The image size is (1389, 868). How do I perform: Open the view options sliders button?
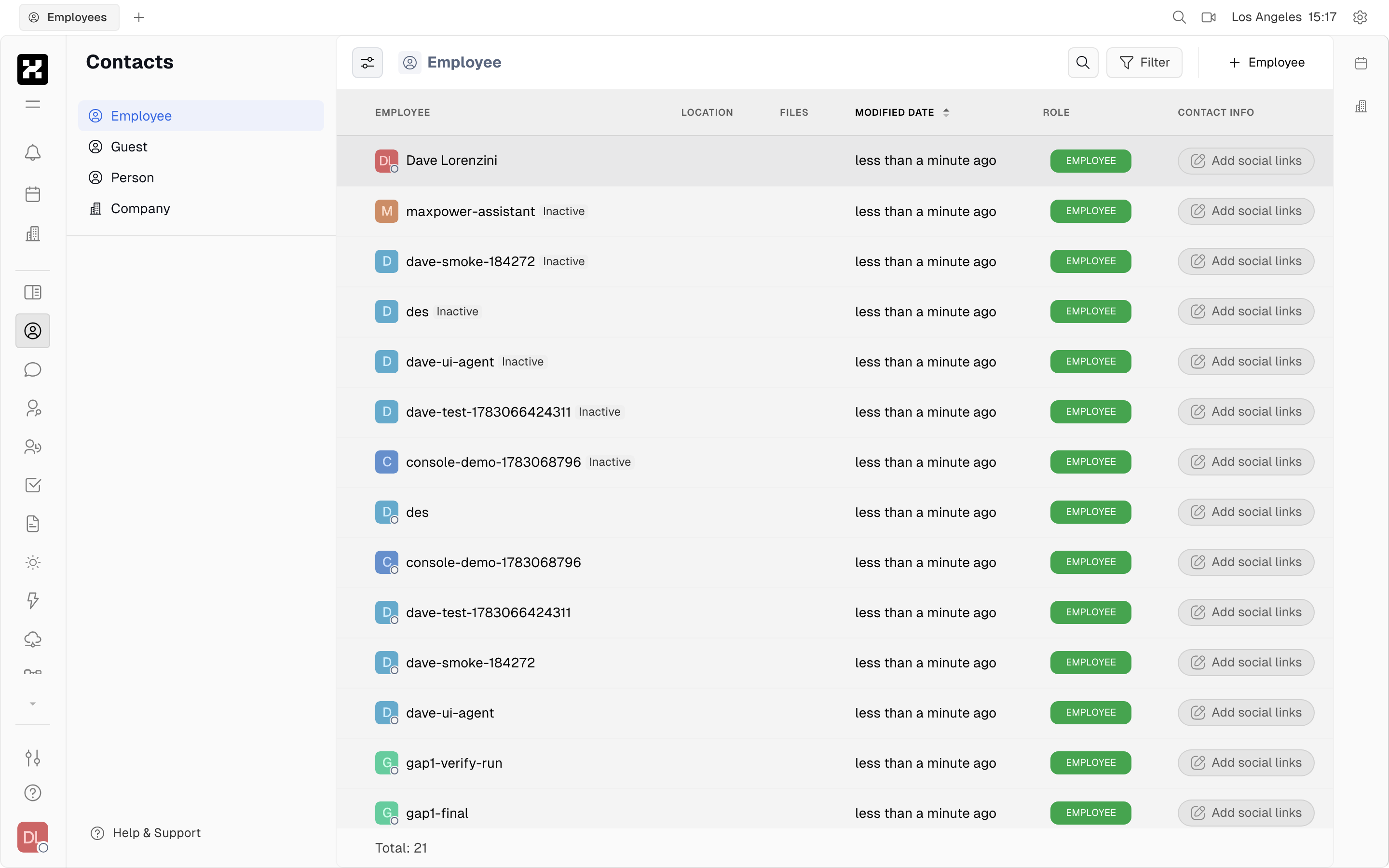tap(368, 63)
